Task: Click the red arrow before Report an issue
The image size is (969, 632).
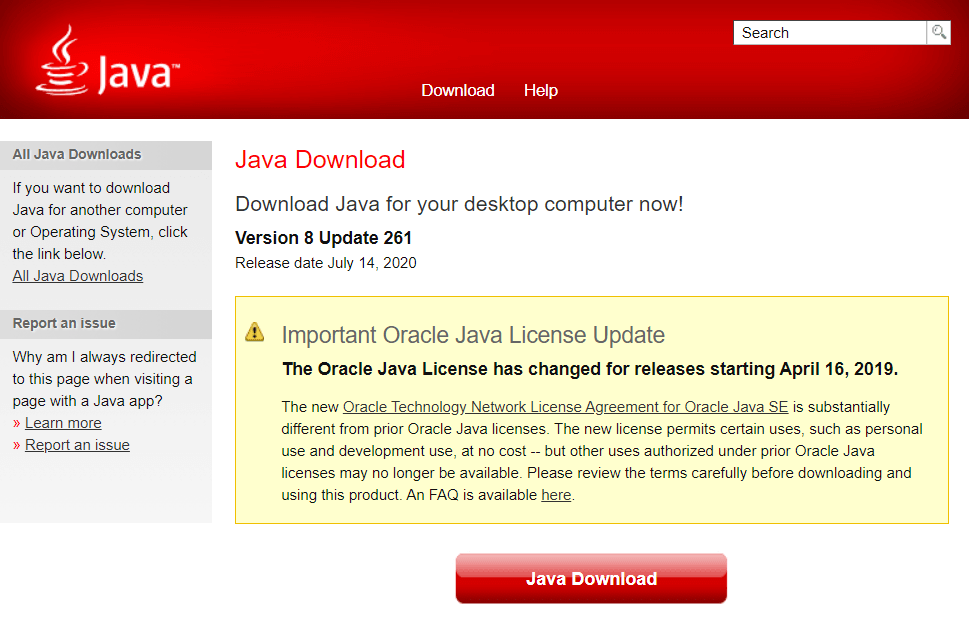Action: click(x=17, y=445)
